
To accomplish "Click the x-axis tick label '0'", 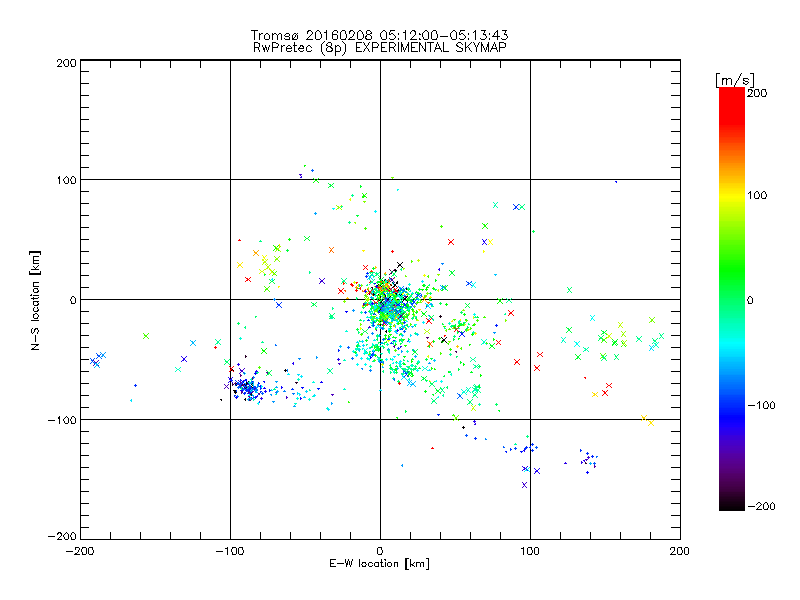I will coord(380,551).
